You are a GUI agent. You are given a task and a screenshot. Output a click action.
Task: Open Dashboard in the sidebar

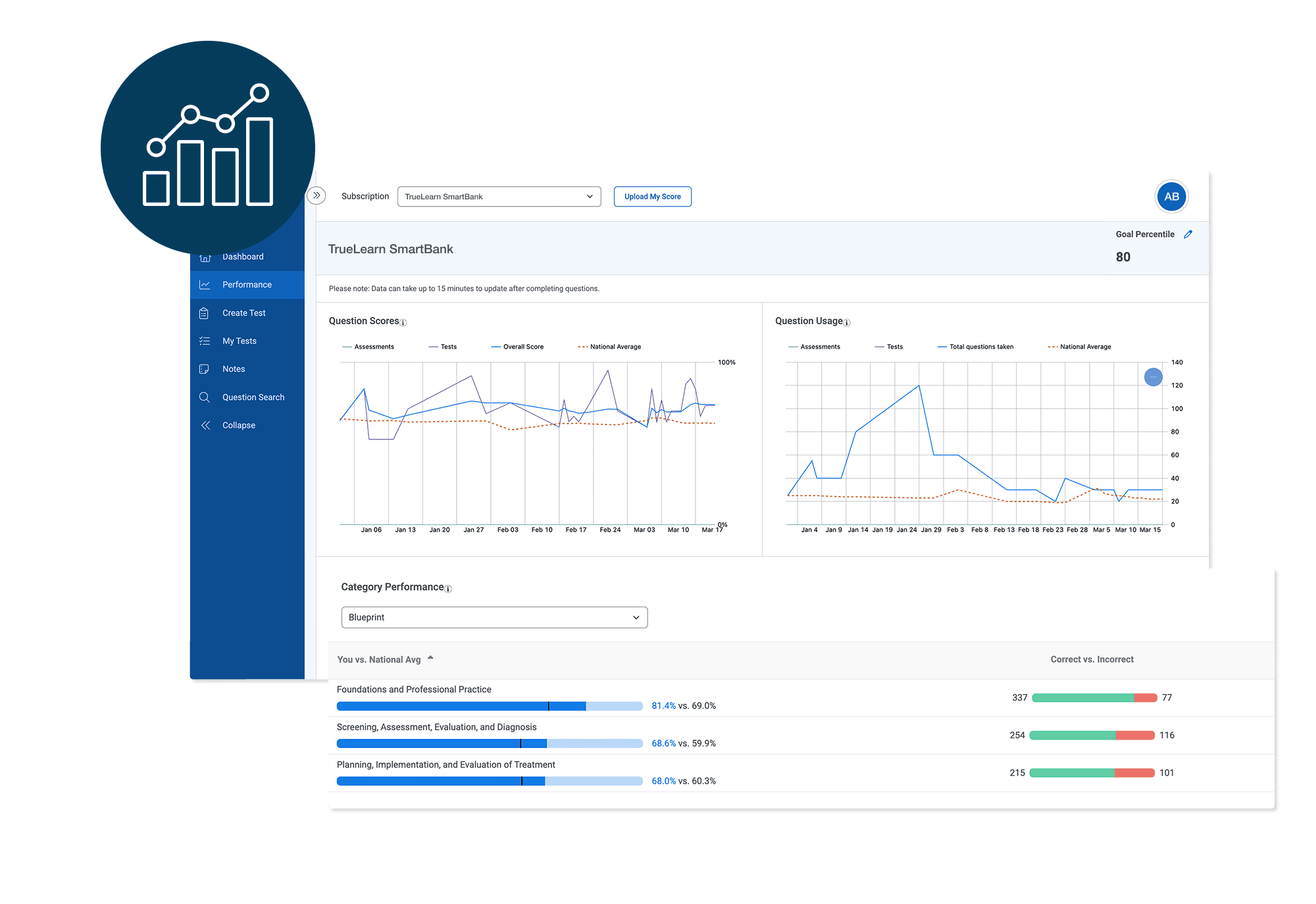tap(243, 257)
